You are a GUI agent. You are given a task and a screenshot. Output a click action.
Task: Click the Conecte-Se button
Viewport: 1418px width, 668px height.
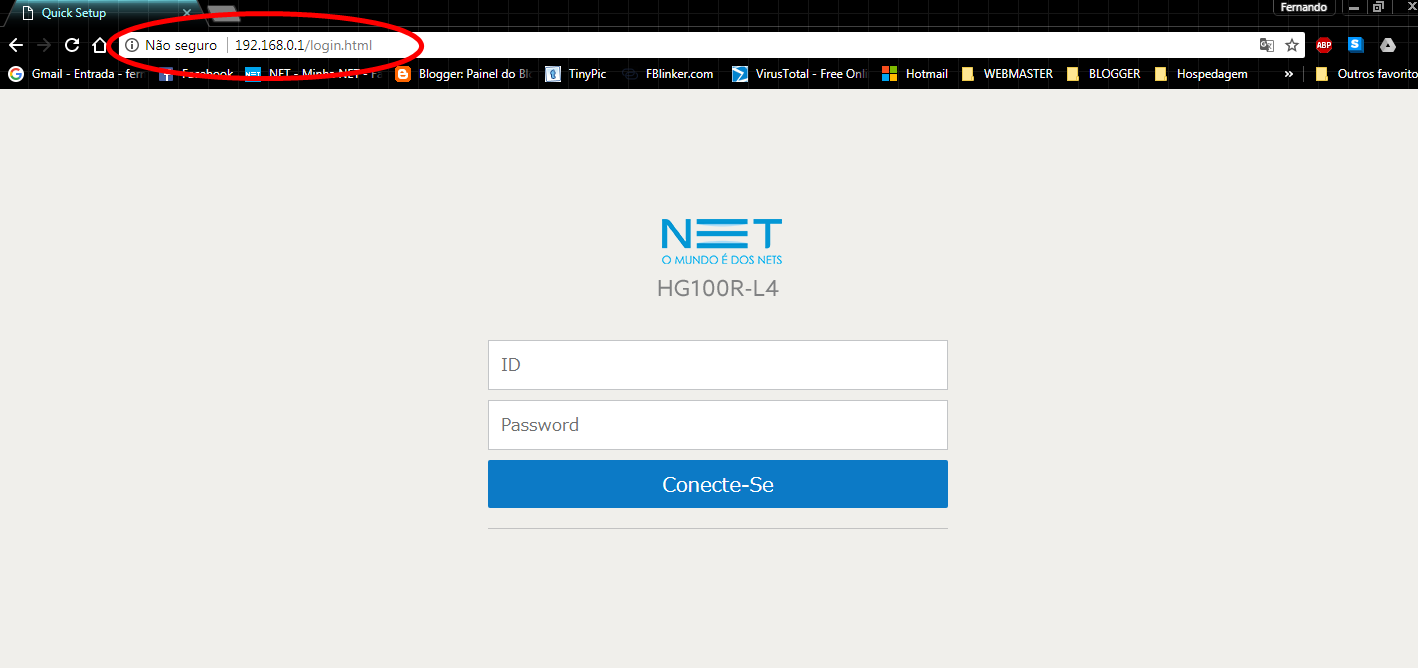717,484
